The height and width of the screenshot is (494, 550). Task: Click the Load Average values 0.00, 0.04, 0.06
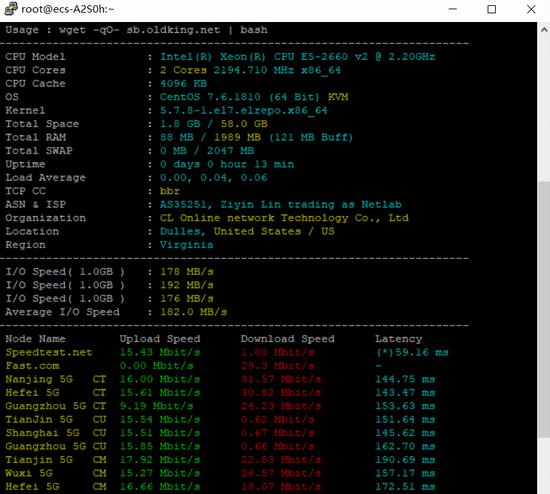click(214, 178)
